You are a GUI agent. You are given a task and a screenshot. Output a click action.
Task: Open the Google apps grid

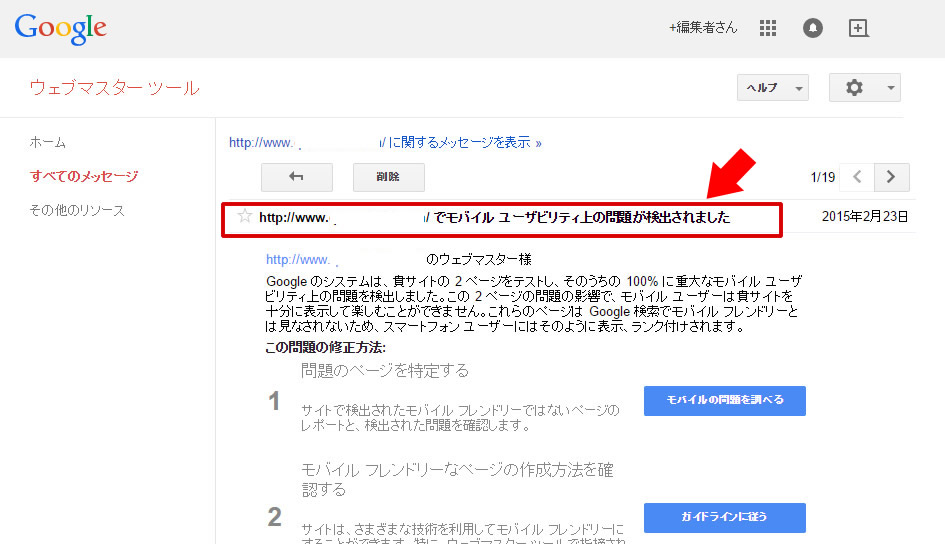(768, 28)
